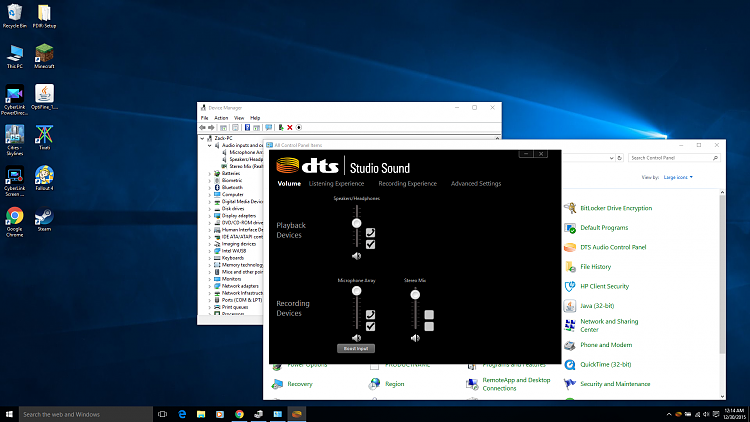This screenshot has height=422, width=750.
Task: Open the Advanced Settings tab
Action: click(476, 184)
